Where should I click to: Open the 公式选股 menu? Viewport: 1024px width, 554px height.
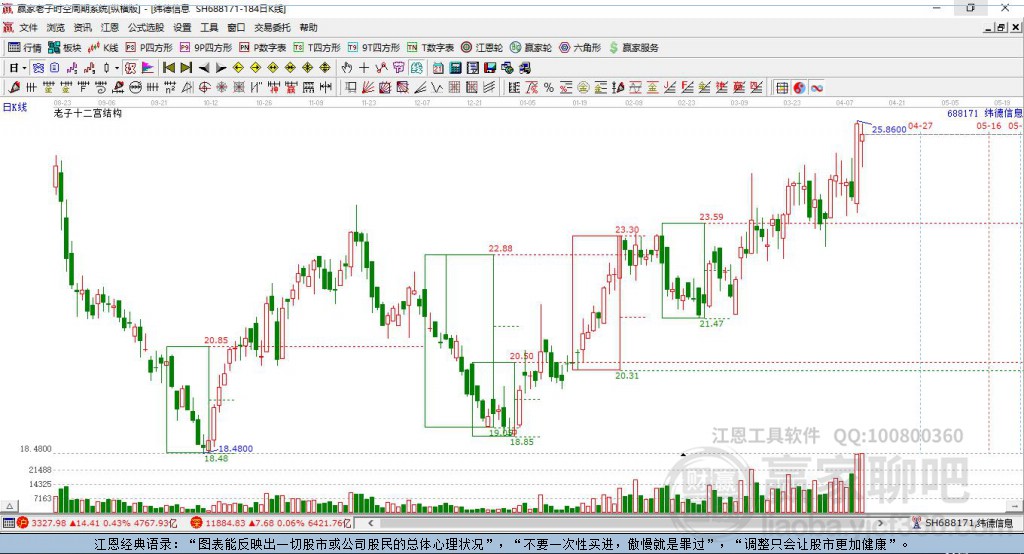click(x=146, y=27)
